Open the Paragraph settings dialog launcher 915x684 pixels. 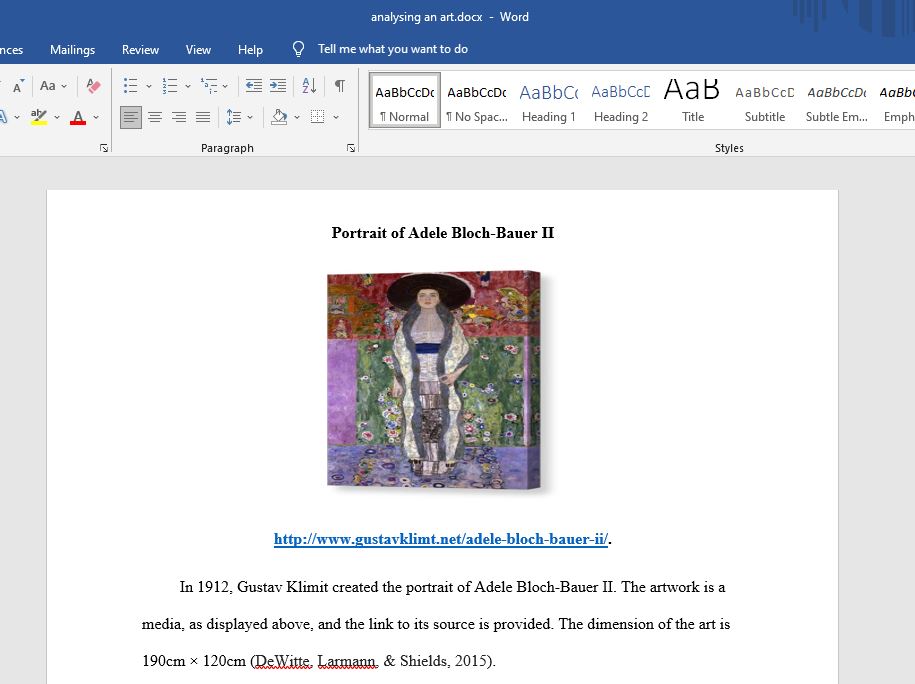click(351, 148)
